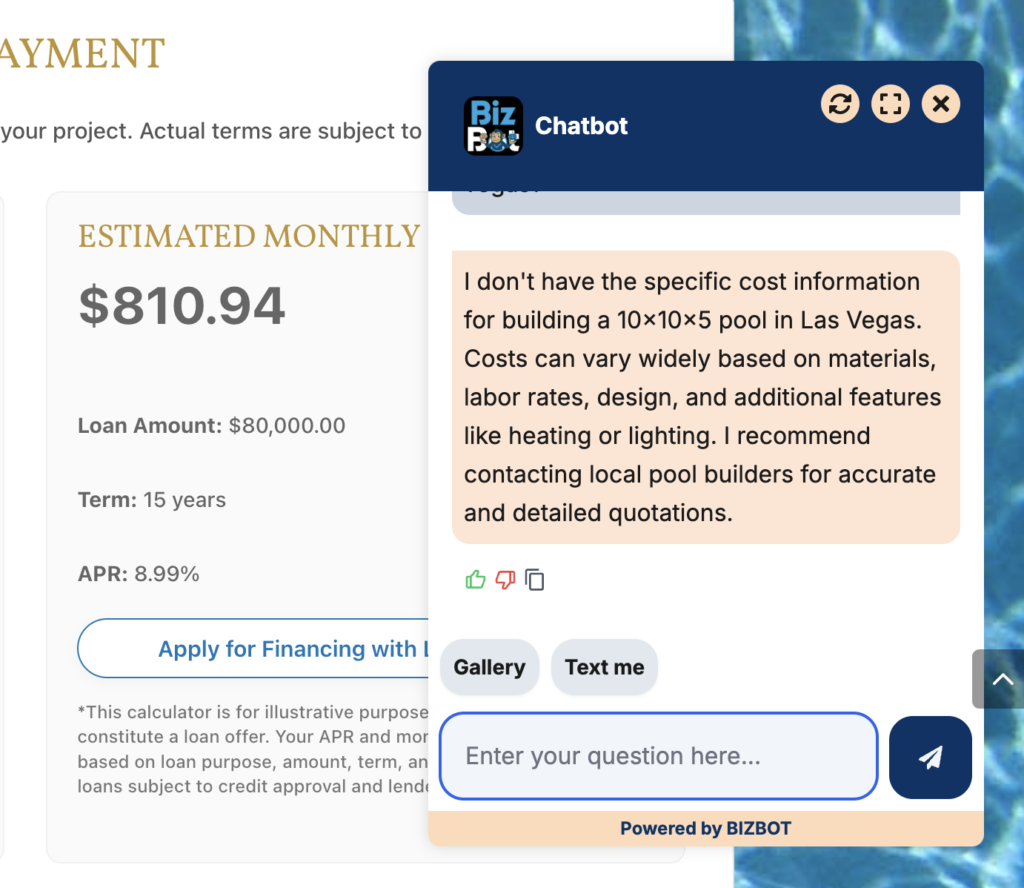Close the Chatbot window

pyautogui.click(x=940, y=104)
